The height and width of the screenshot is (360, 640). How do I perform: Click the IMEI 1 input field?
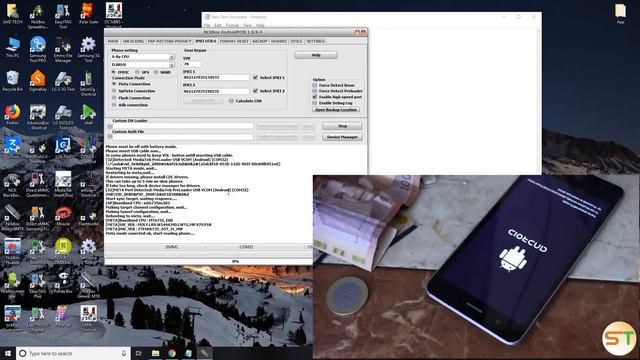(x=216, y=77)
